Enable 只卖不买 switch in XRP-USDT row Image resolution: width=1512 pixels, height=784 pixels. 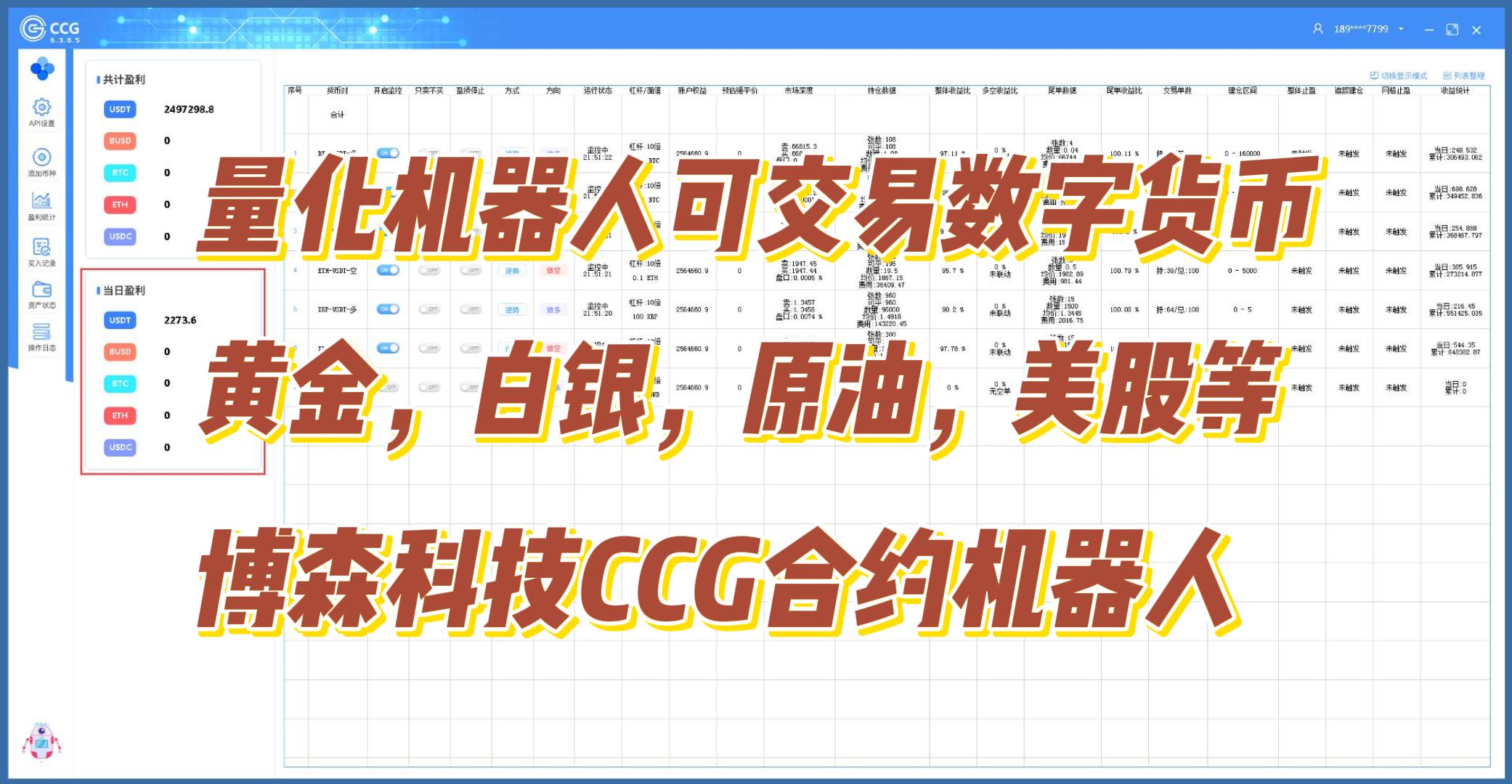429,309
